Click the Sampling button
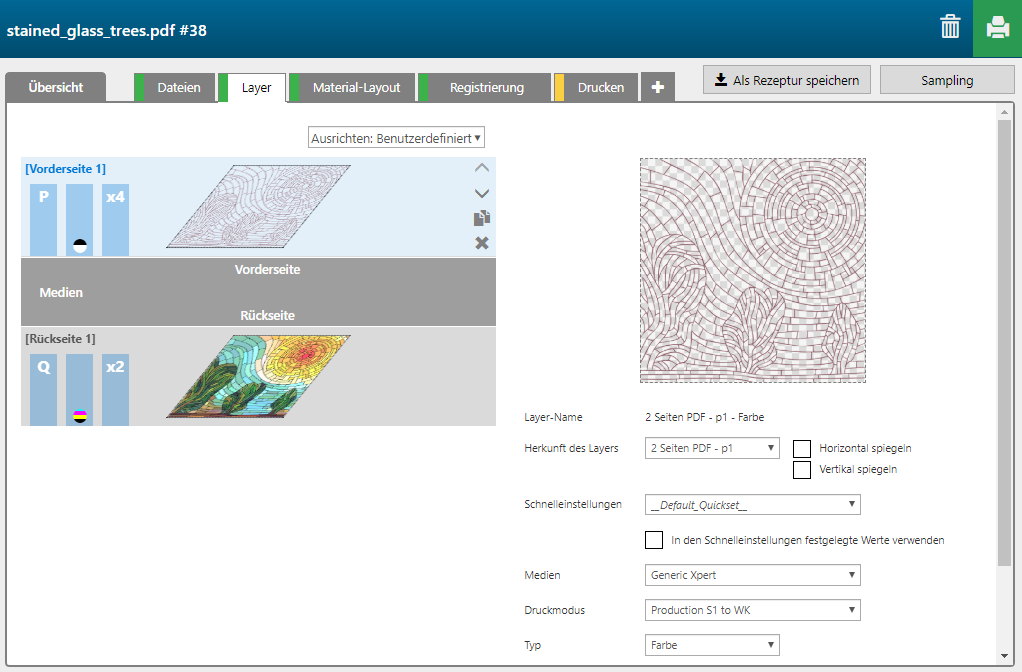This screenshot has height=672, width=1022. tap(947, 80)
